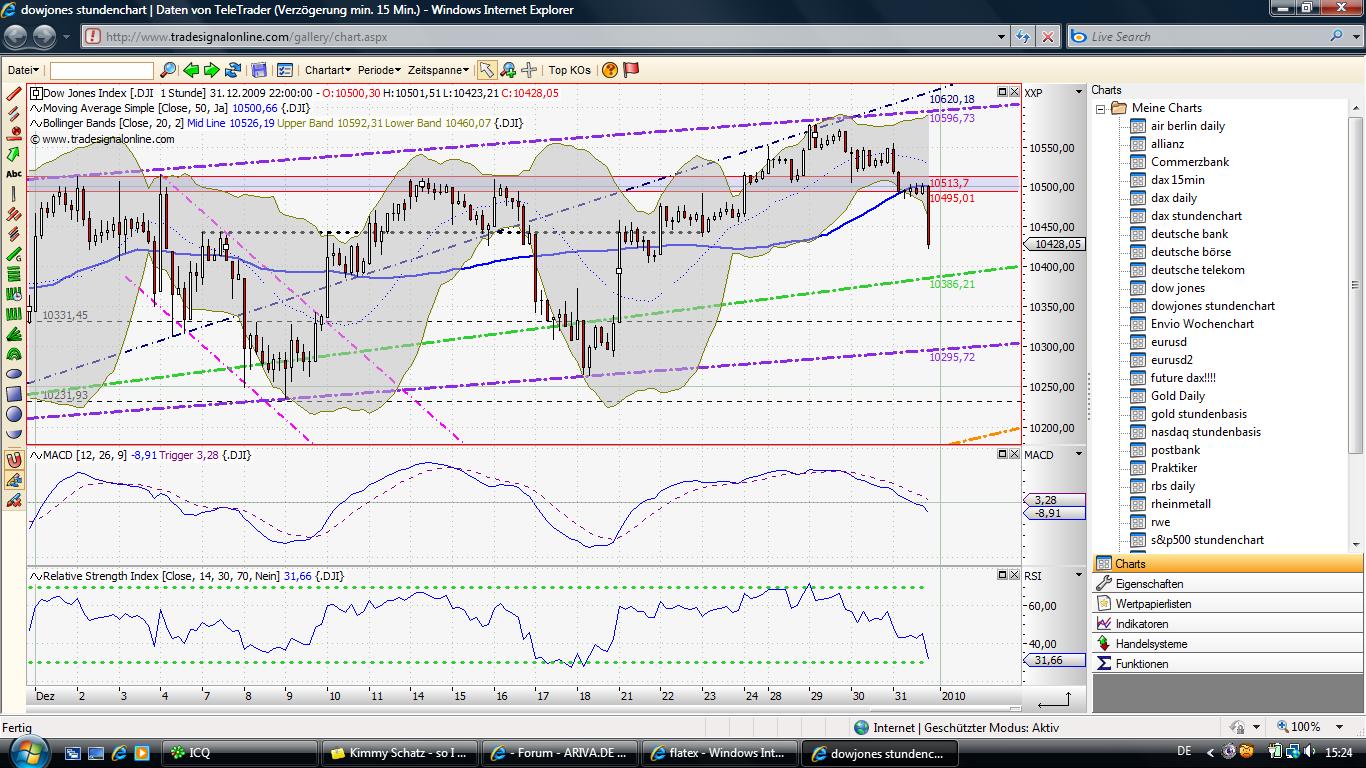Select the Abc text annotation tool
This screenshot has width=1366, height=768.
tap(14, 174)
